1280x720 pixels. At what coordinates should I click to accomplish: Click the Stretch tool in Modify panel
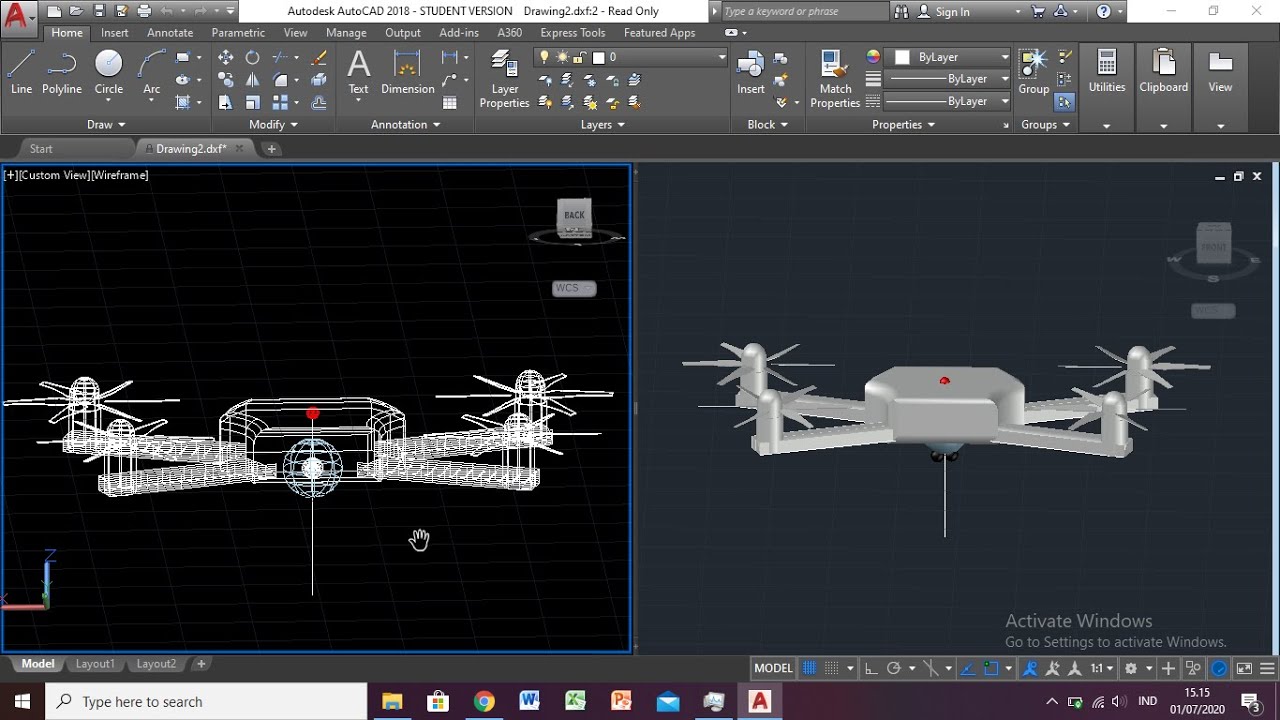pyautogui.click(x=226, y=102)
